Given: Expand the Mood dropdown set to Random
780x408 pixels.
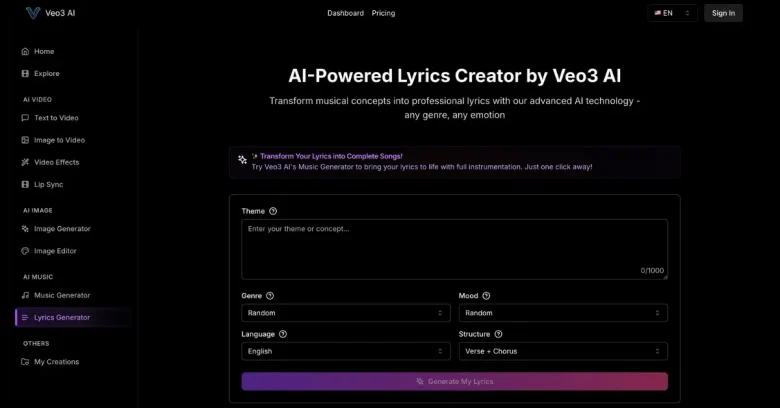Looking at the screenshot, I should (x=563, y=313).
